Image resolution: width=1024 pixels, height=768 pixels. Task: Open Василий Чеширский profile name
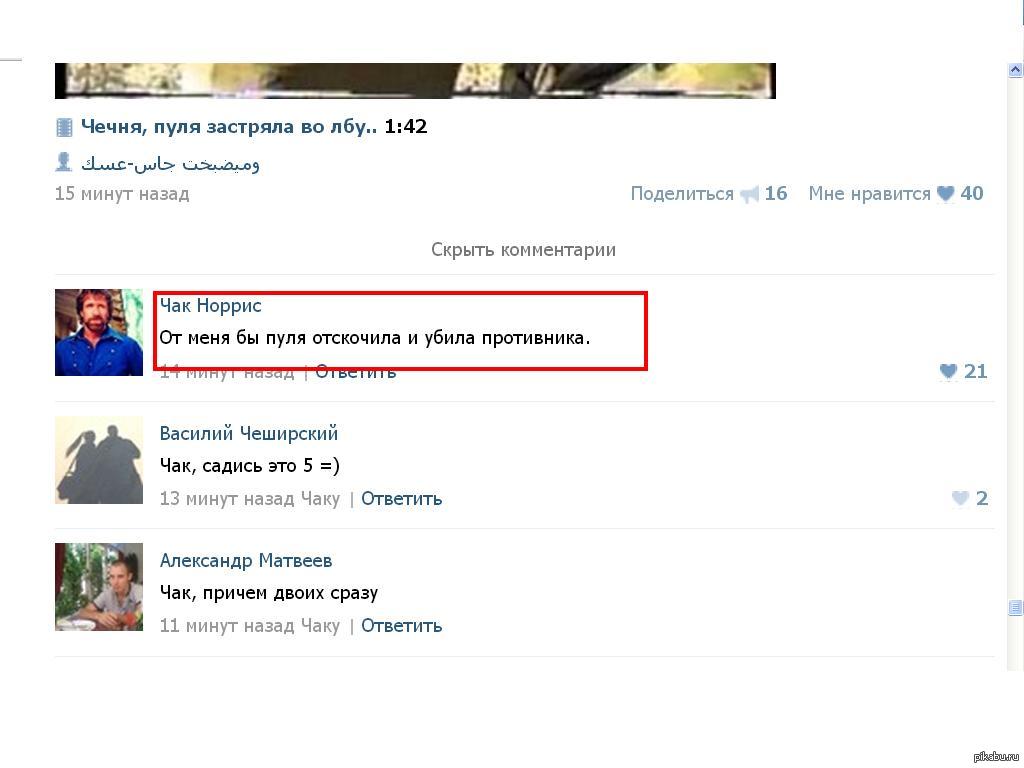(x=249, y=433)
